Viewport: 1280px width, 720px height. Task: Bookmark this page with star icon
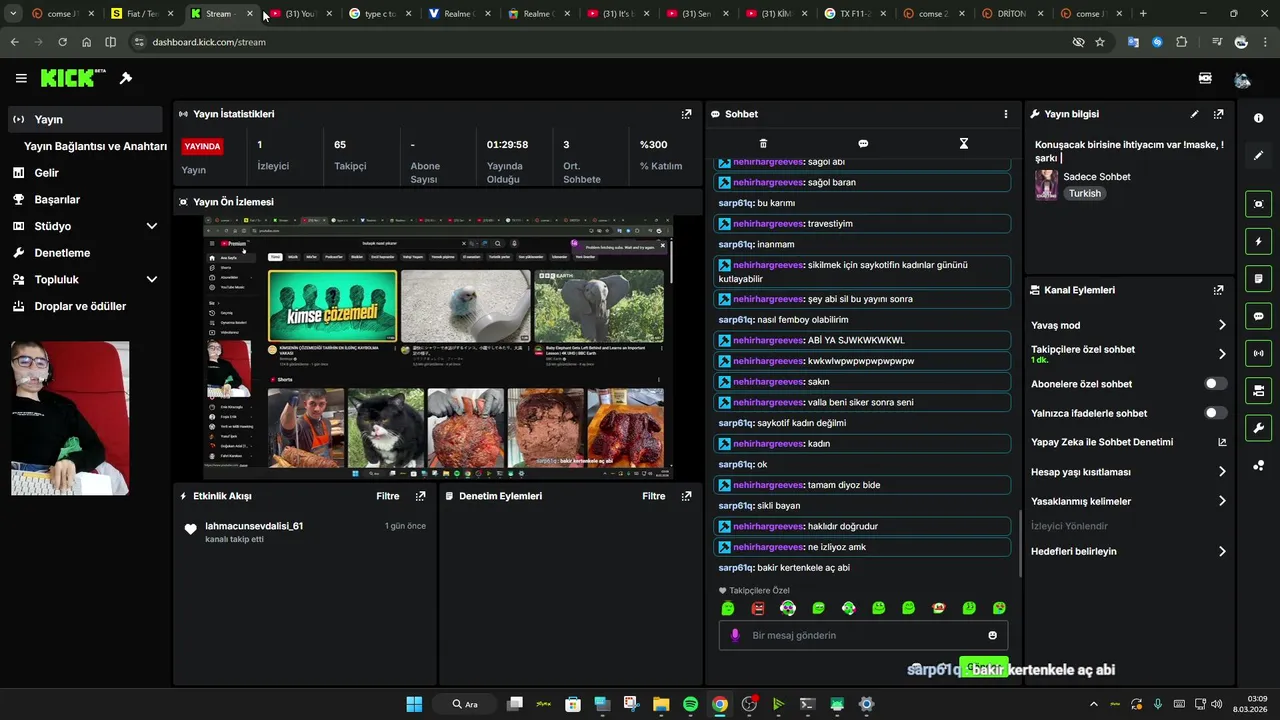pyautogui.click(x=1100, y=42)
